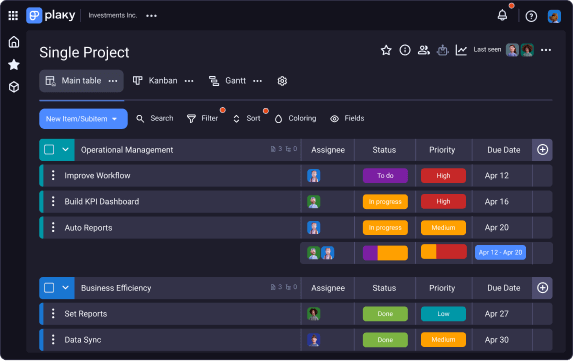
Task: Open the Coloring options
Action: pos(295,118)
